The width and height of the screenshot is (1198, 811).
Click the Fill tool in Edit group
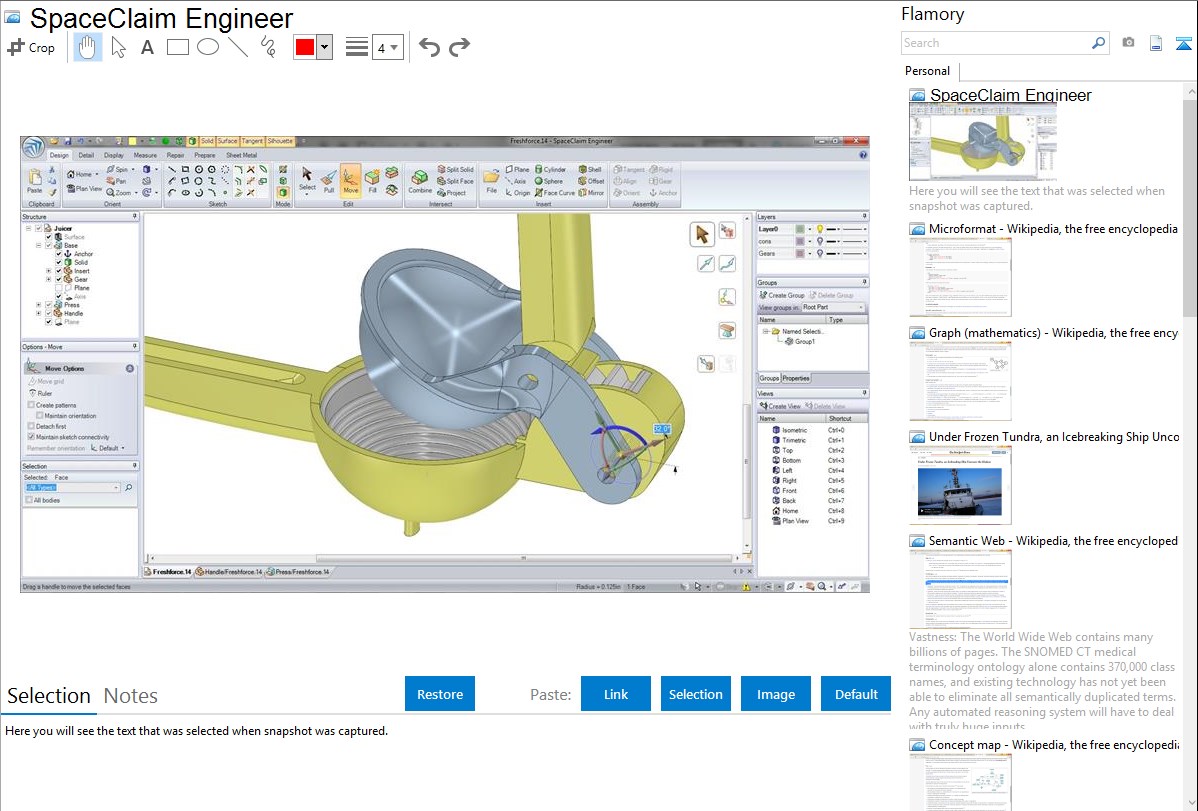tap(373, 180)
